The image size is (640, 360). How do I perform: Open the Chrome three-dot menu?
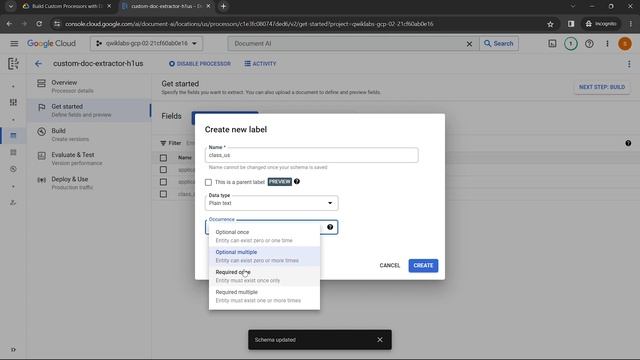click(631, 24)
